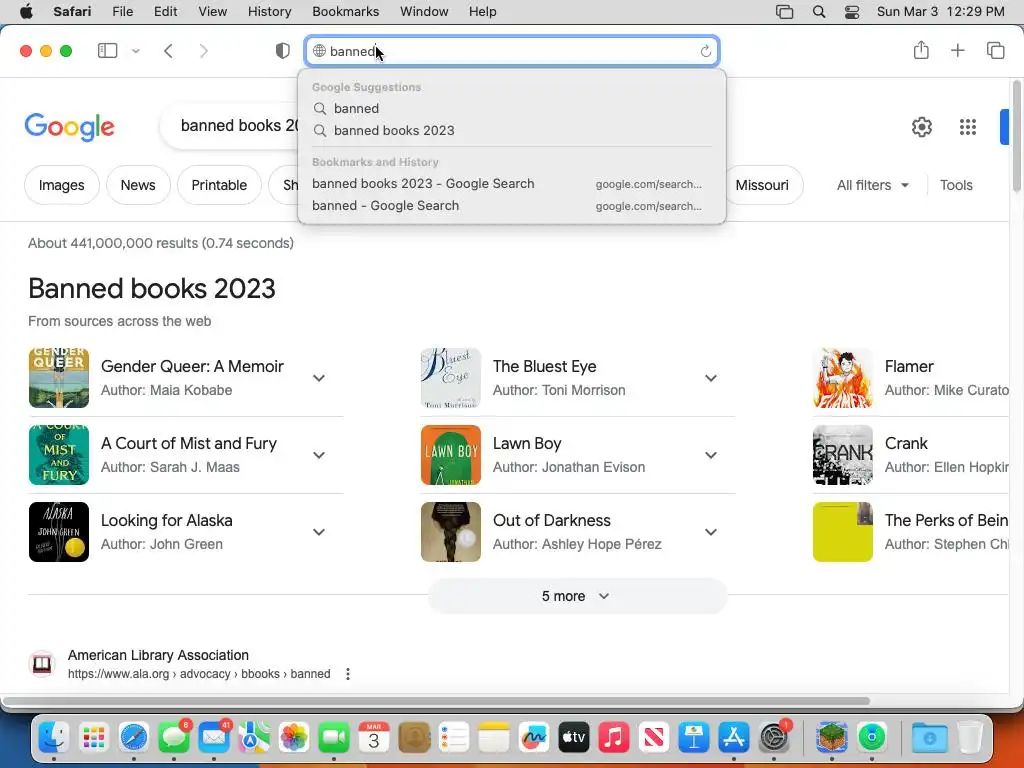Click the Google search box text
The image size is (1024, 768).
[x=239, y=125]
